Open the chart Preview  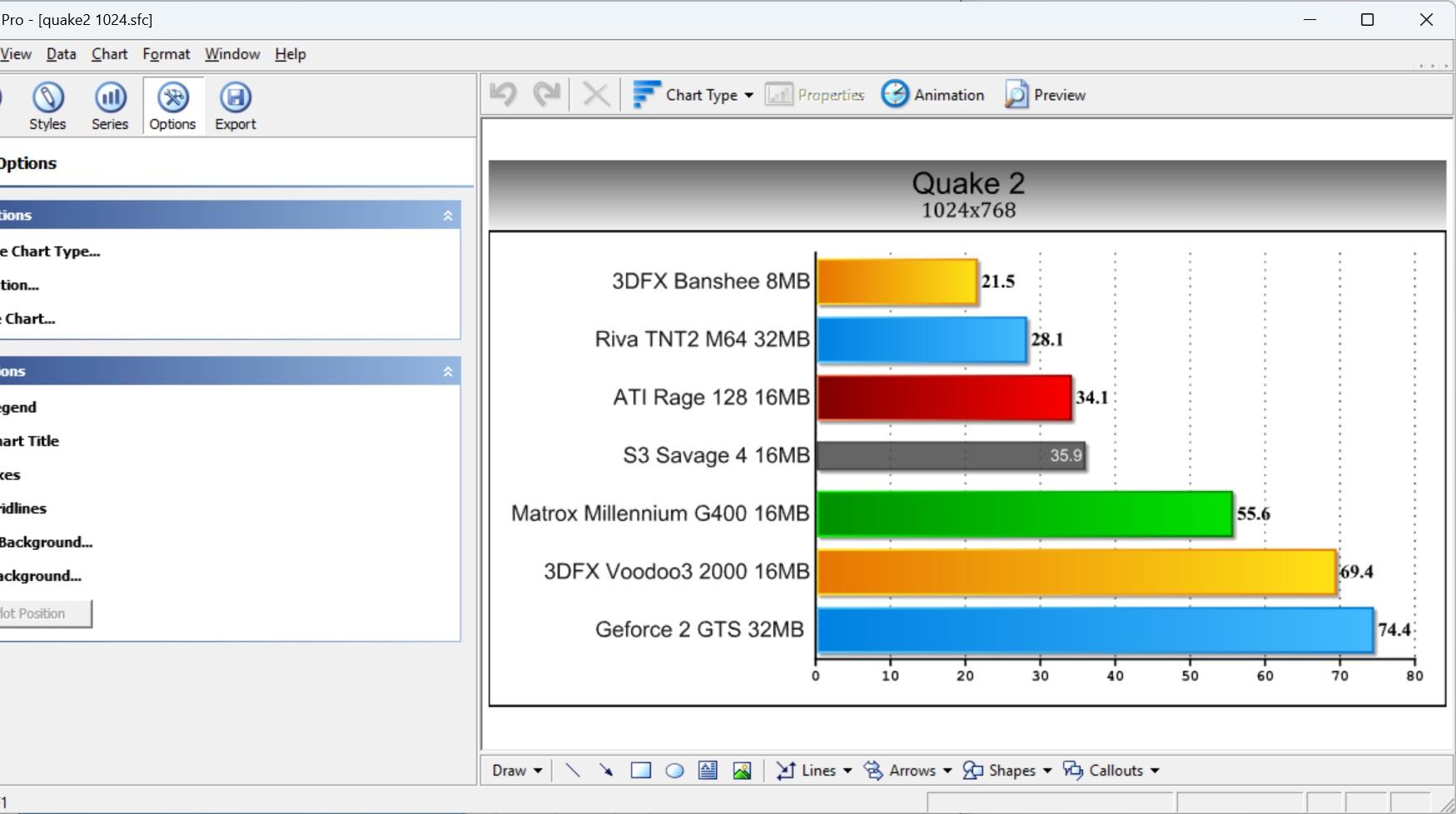click(1045, 95)
